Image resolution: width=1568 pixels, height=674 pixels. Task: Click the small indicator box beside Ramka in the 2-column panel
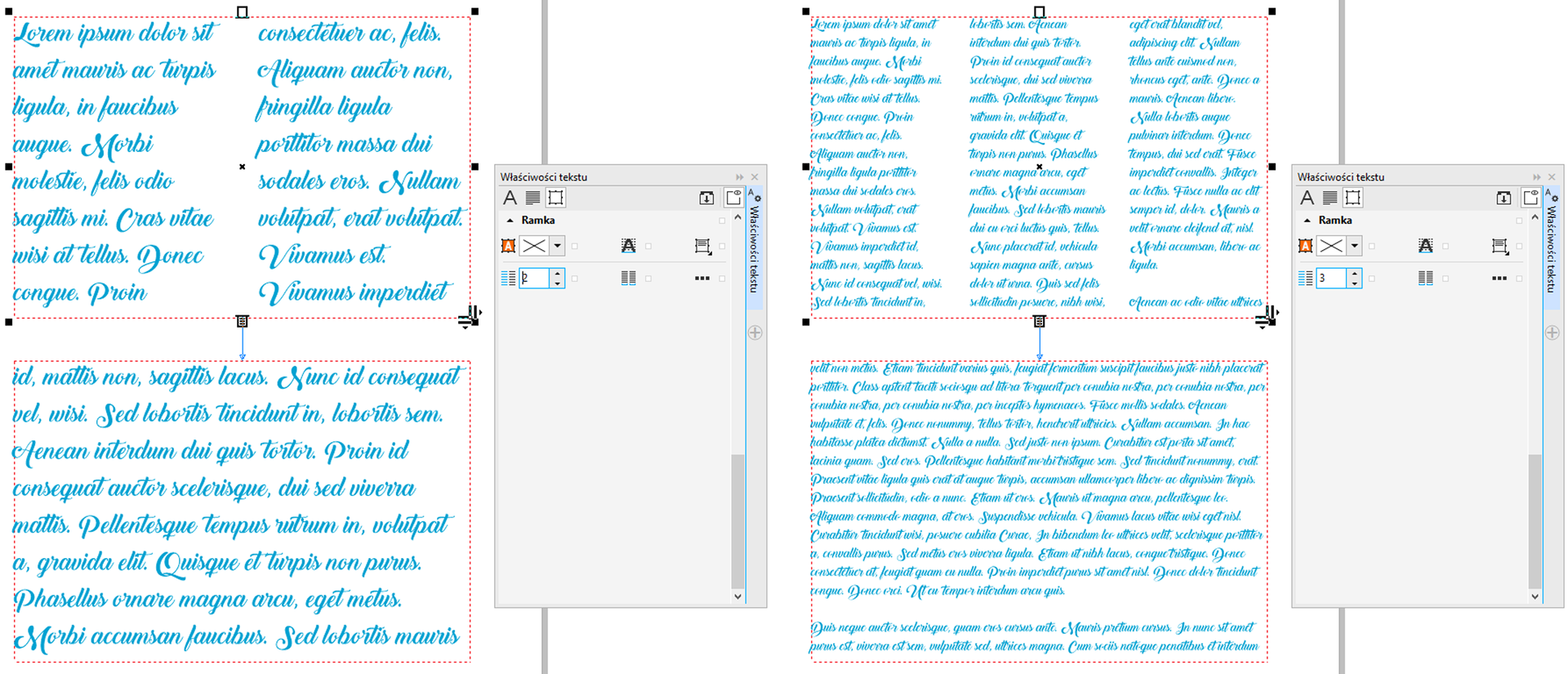click(722, 221)
